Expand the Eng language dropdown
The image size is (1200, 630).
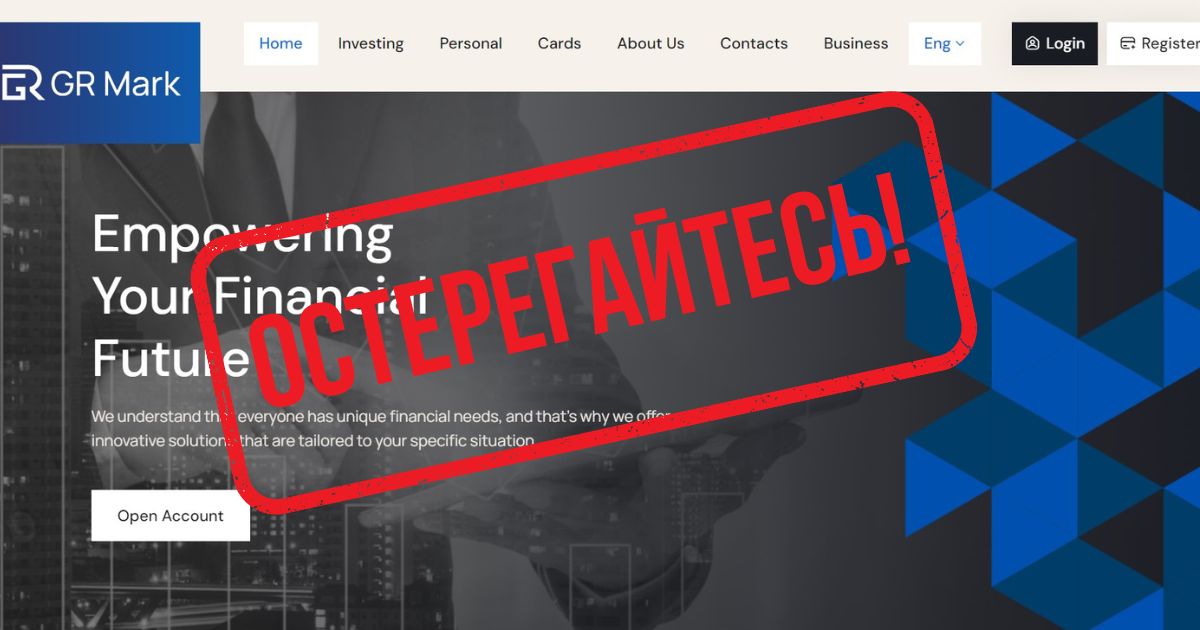[x=945, y=44]
